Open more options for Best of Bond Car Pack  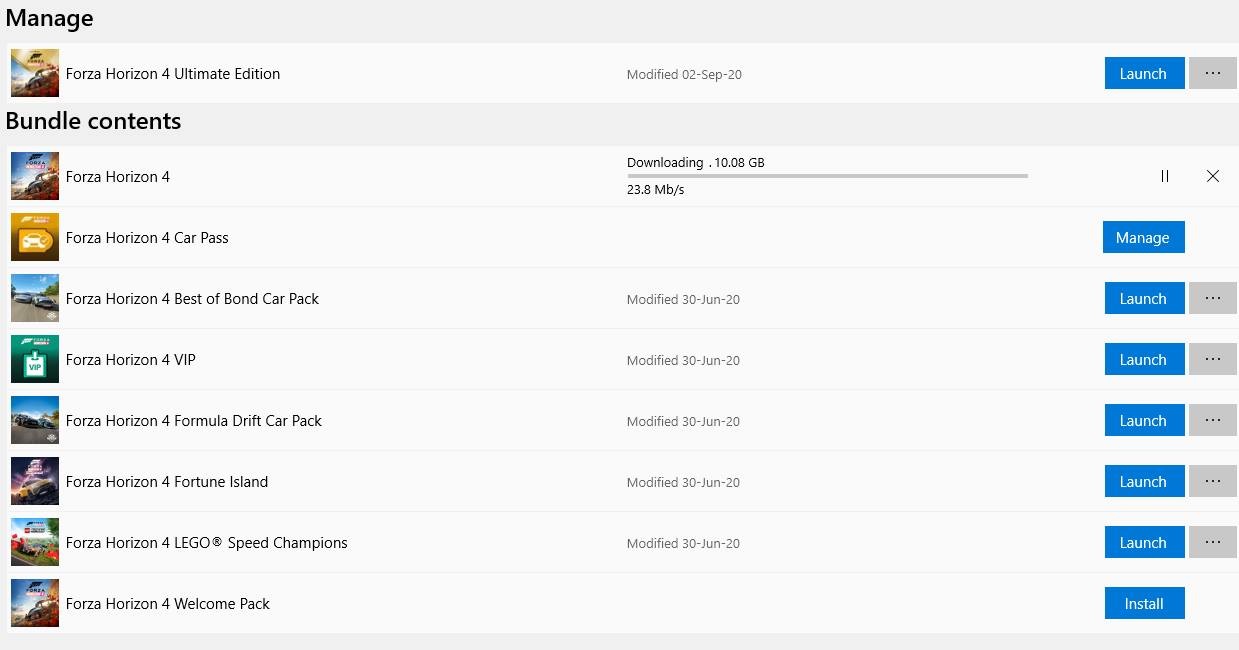tap(1212, 298)
